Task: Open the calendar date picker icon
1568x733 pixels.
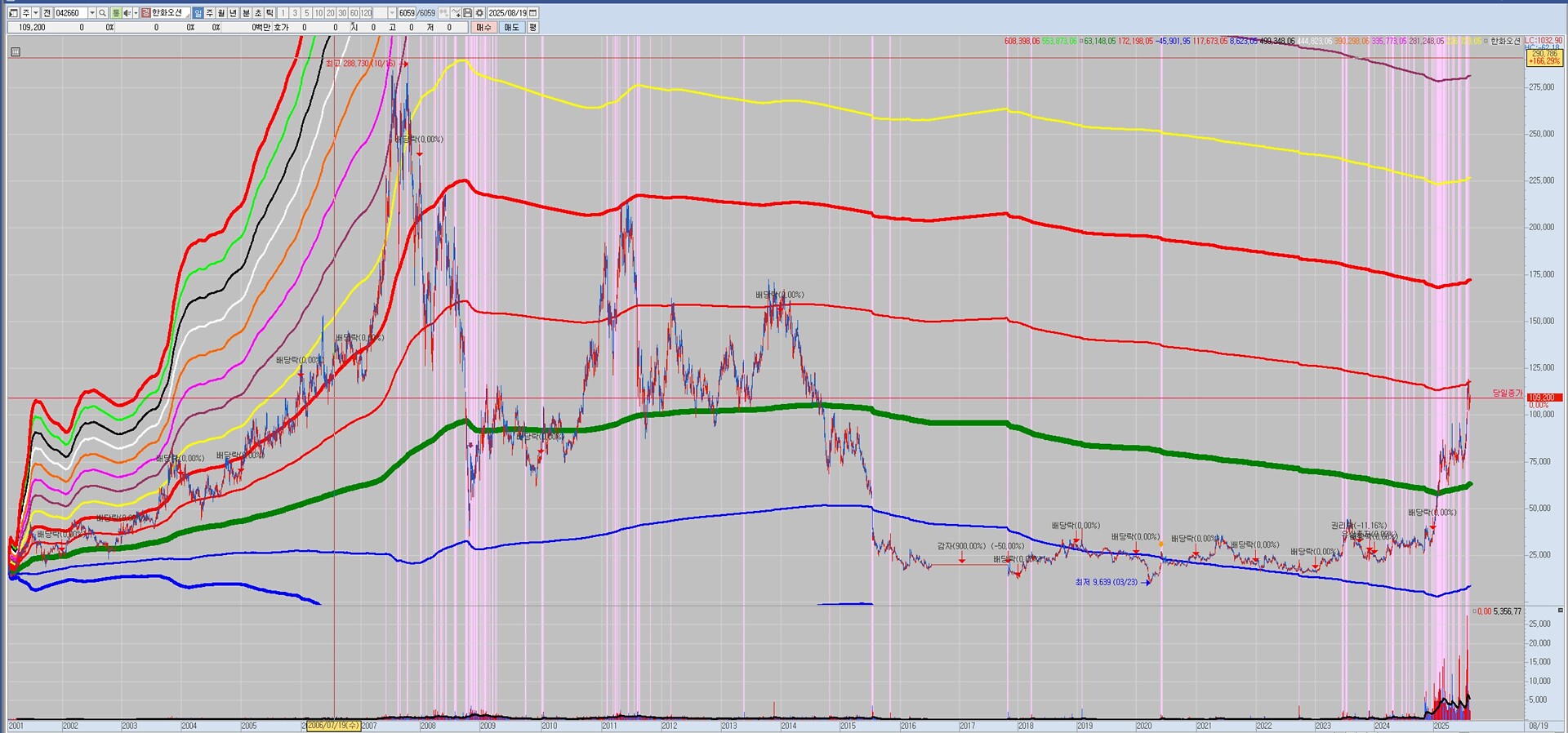Action: [533, 13]
